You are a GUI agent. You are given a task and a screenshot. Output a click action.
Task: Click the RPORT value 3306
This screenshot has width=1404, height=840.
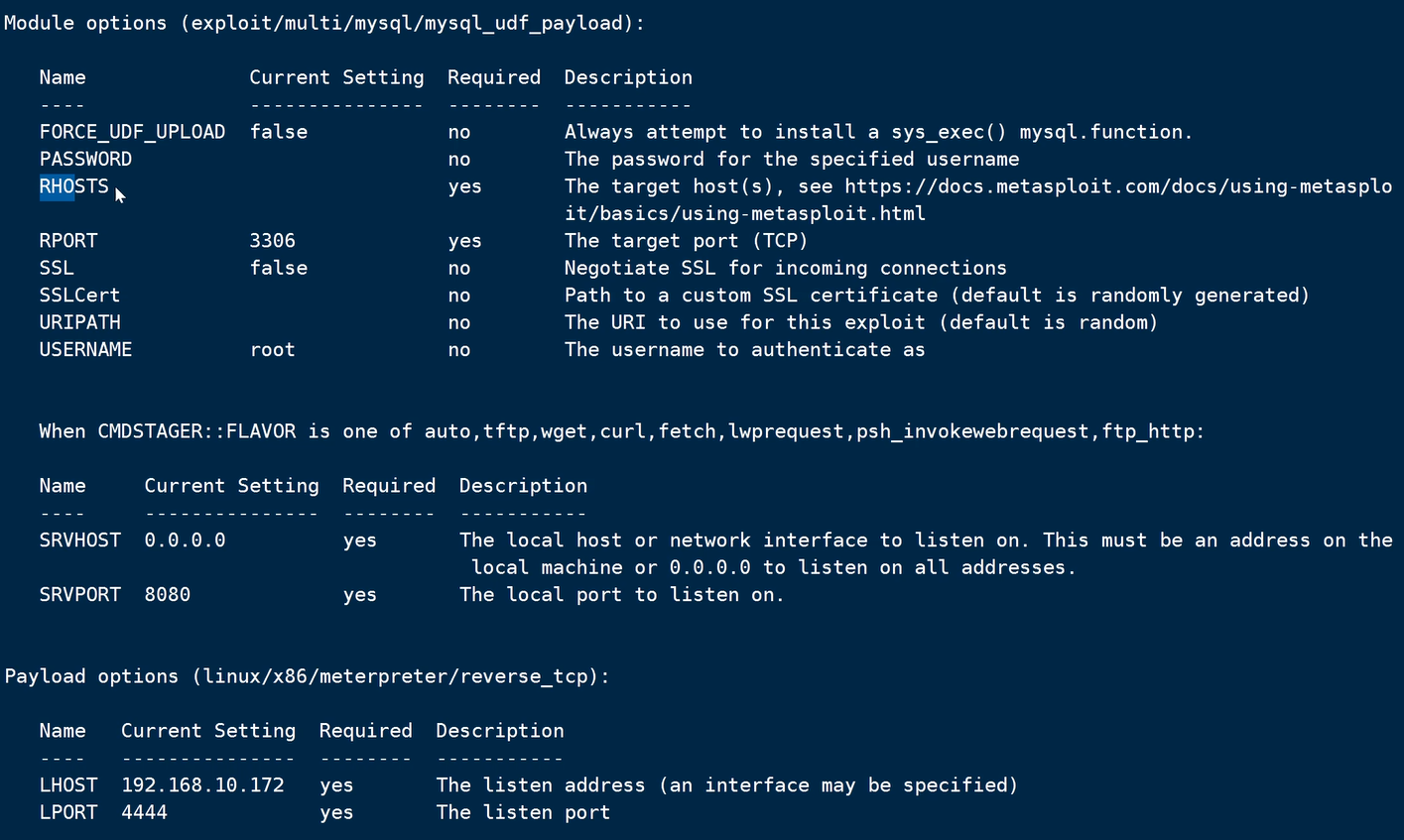click(x=273, y=241)
